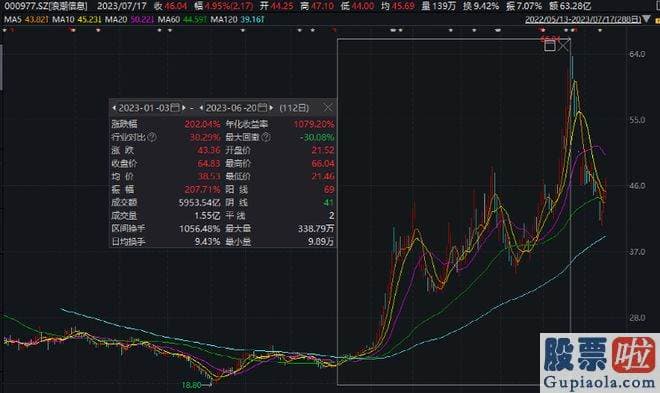
Task: Click the MA60 44.591 indicator label
Action: [x=182, y=19]
